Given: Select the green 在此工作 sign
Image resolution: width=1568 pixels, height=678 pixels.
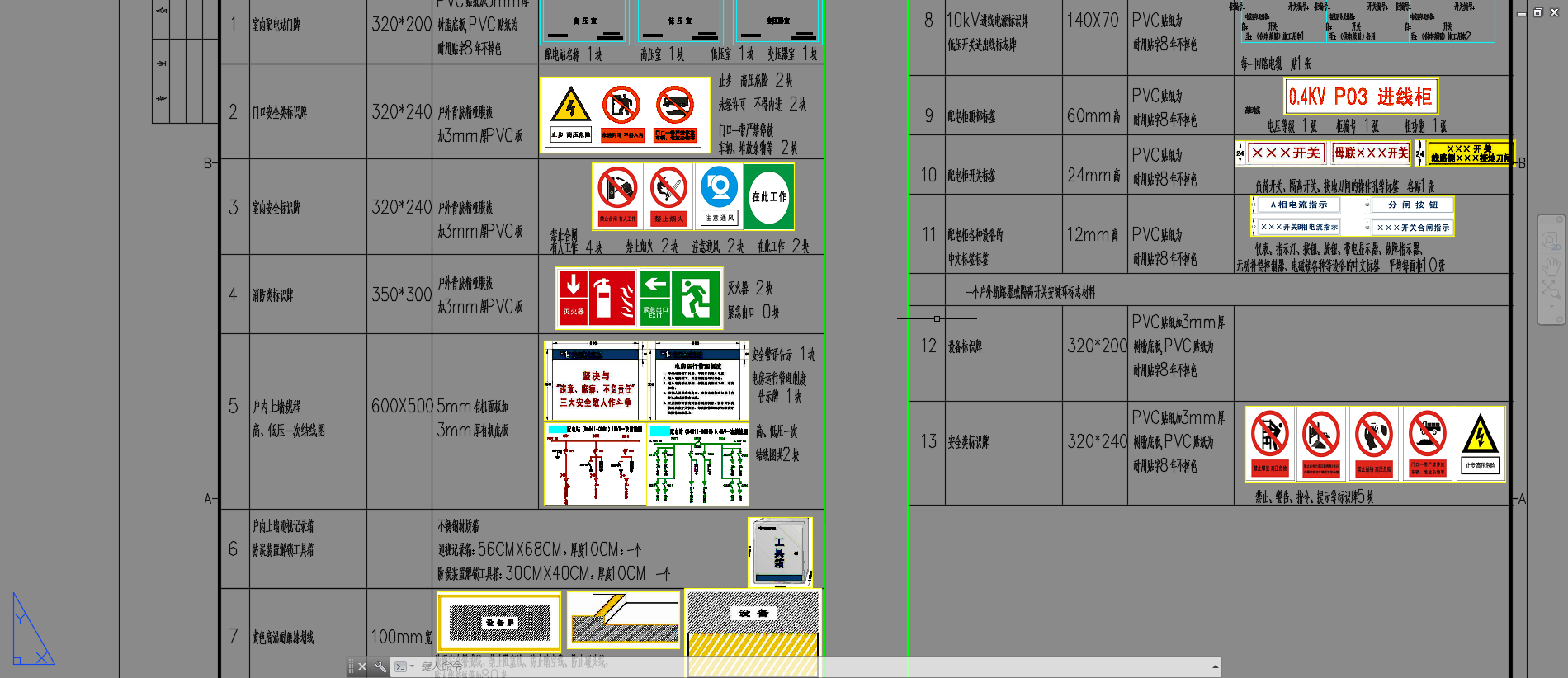Looking at the screenshot, I should click(x=769, y=196).
